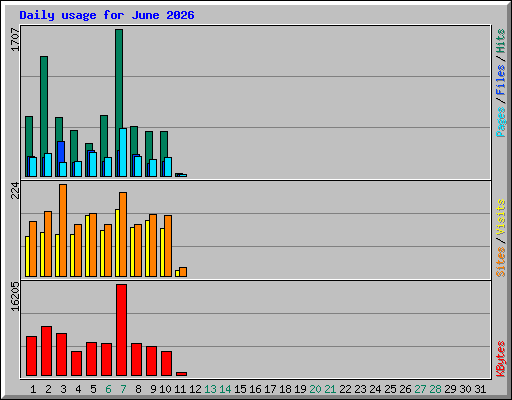The height and width of the screenshot is (400, 512).
Task: Click green day label 27 on the x-axis
Action: (x=420, y=389)
